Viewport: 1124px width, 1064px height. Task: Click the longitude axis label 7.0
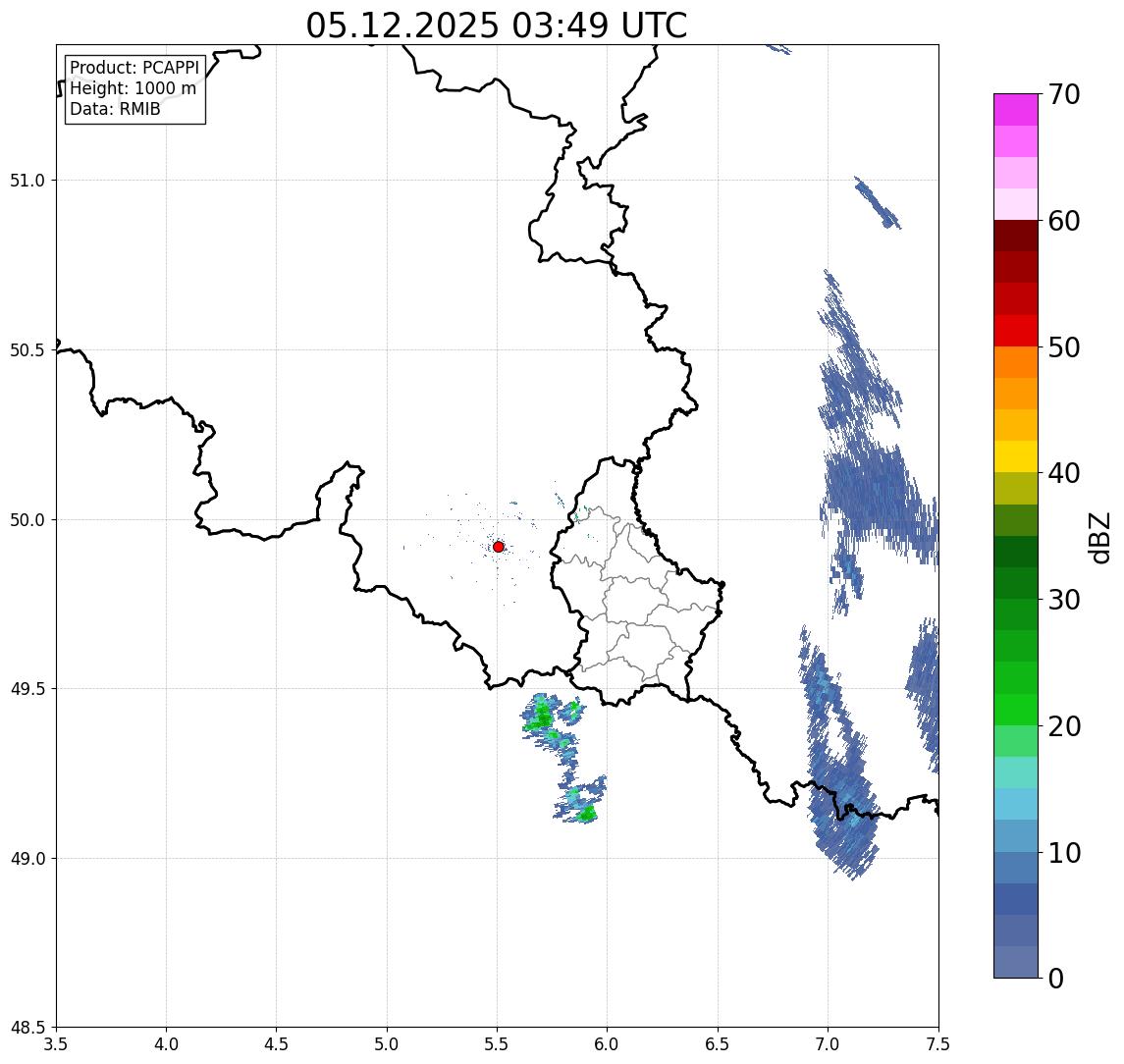[828, 1044]
